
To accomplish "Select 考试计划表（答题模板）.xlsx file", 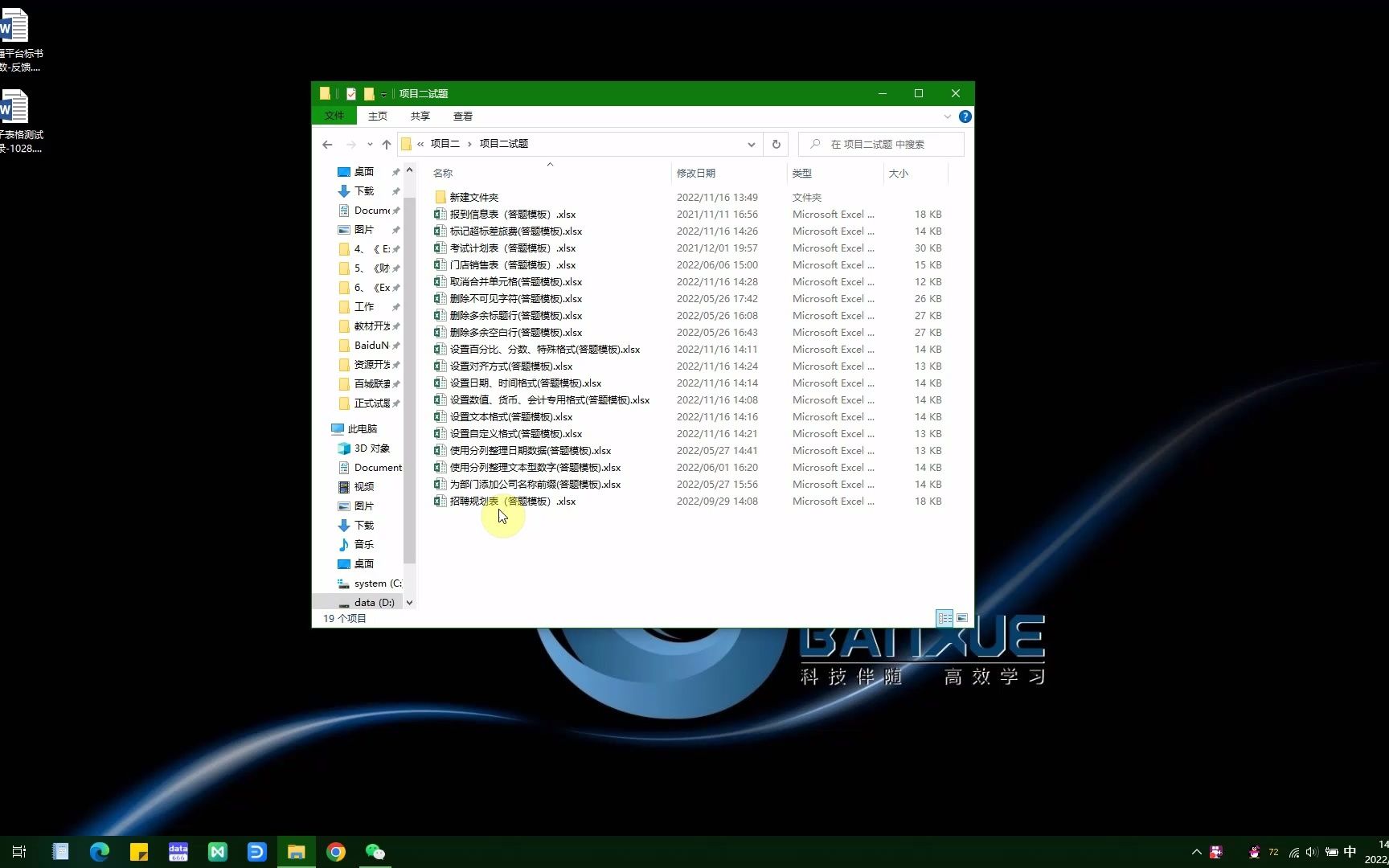I will [x=513, y=248].
